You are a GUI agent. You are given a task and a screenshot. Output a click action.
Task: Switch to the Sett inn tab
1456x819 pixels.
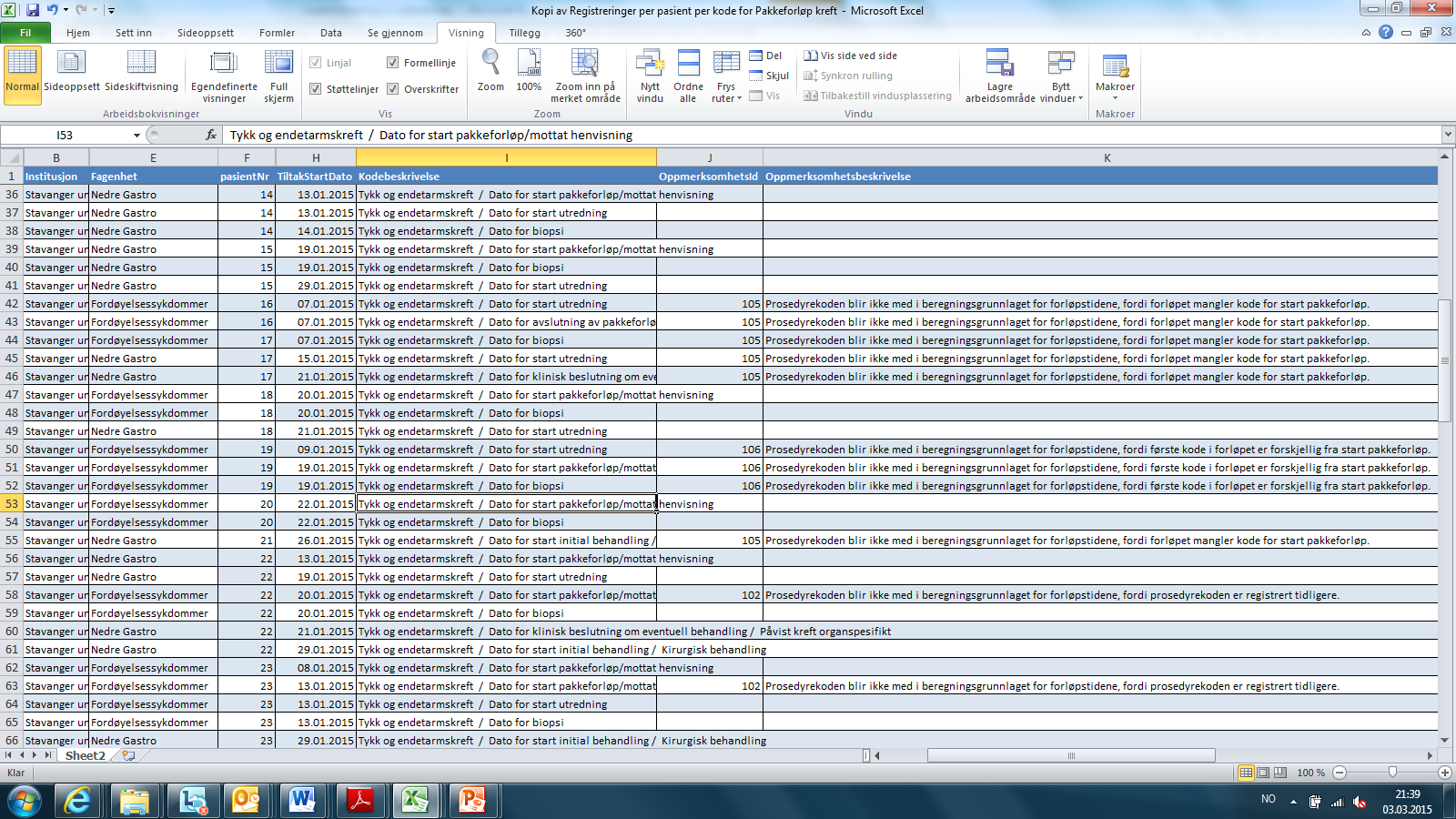[x=134, y=33]
